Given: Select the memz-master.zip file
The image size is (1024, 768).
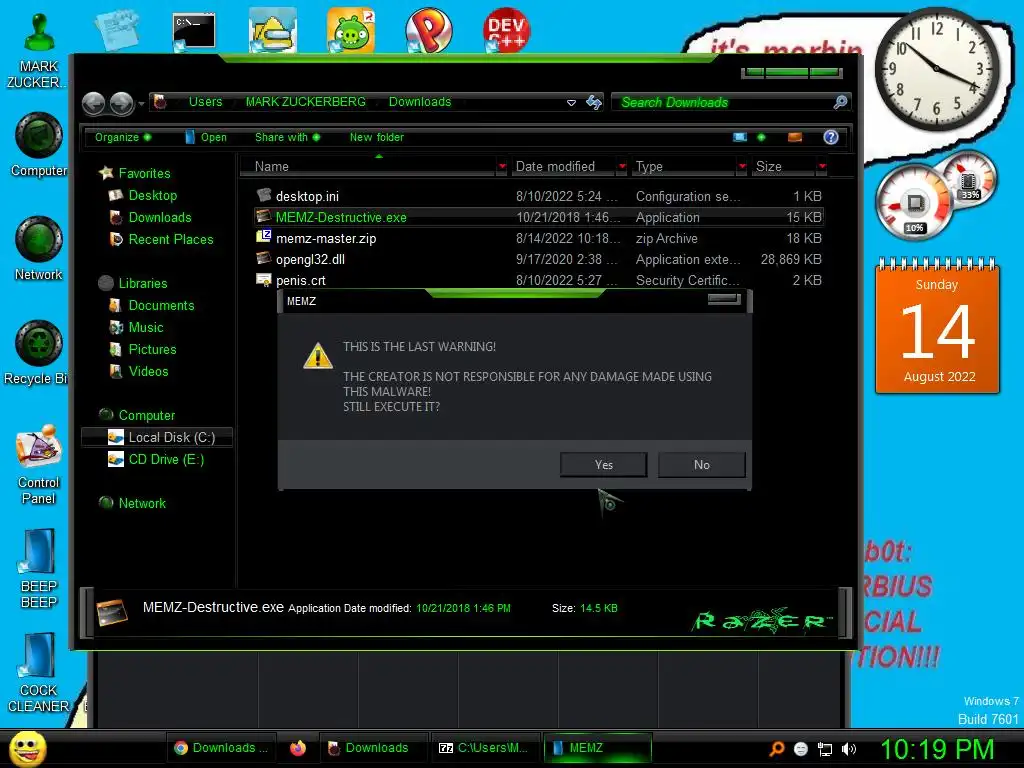Looking at the screenshot, I should [539, 238].
